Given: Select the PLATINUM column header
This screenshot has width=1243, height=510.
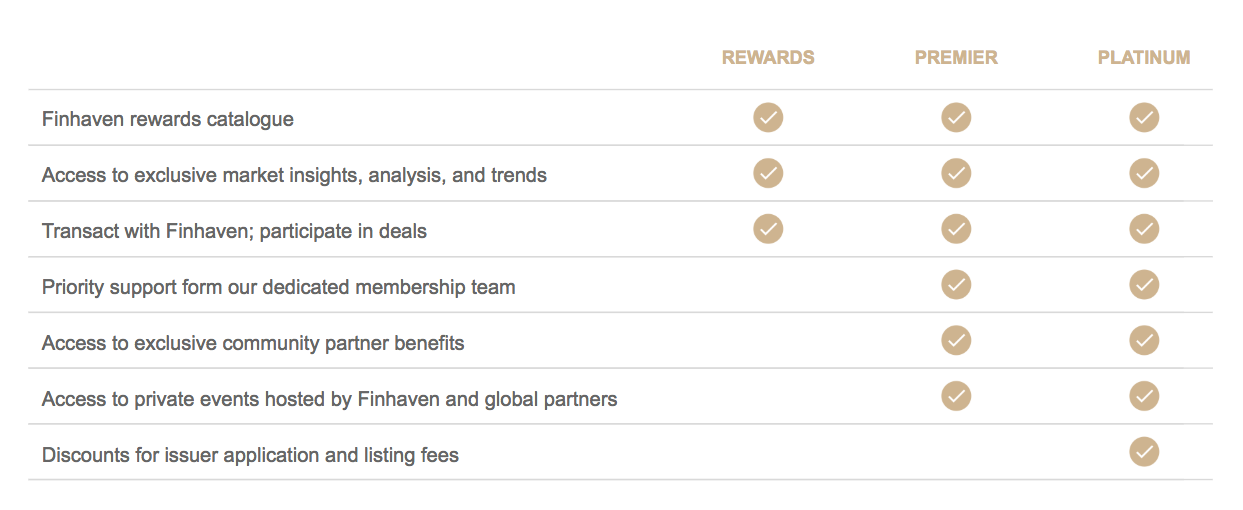Looking at the screenshot, I should pos(1144,58).
